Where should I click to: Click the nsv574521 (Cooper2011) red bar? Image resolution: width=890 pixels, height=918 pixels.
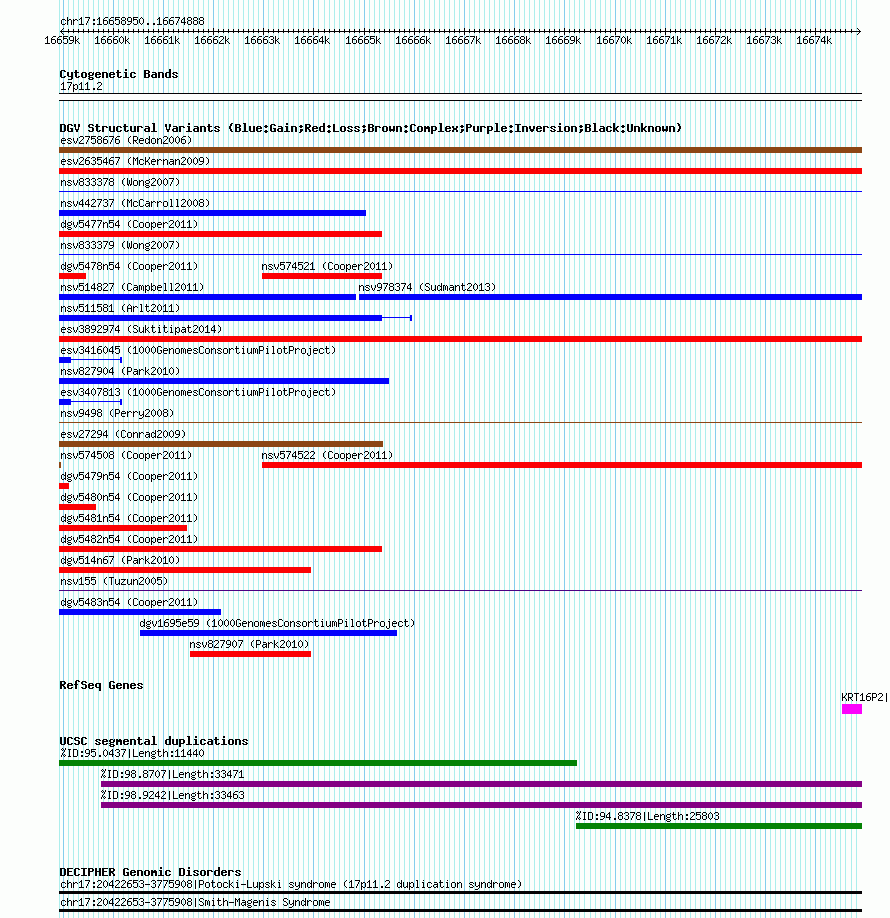pos(321,276)
